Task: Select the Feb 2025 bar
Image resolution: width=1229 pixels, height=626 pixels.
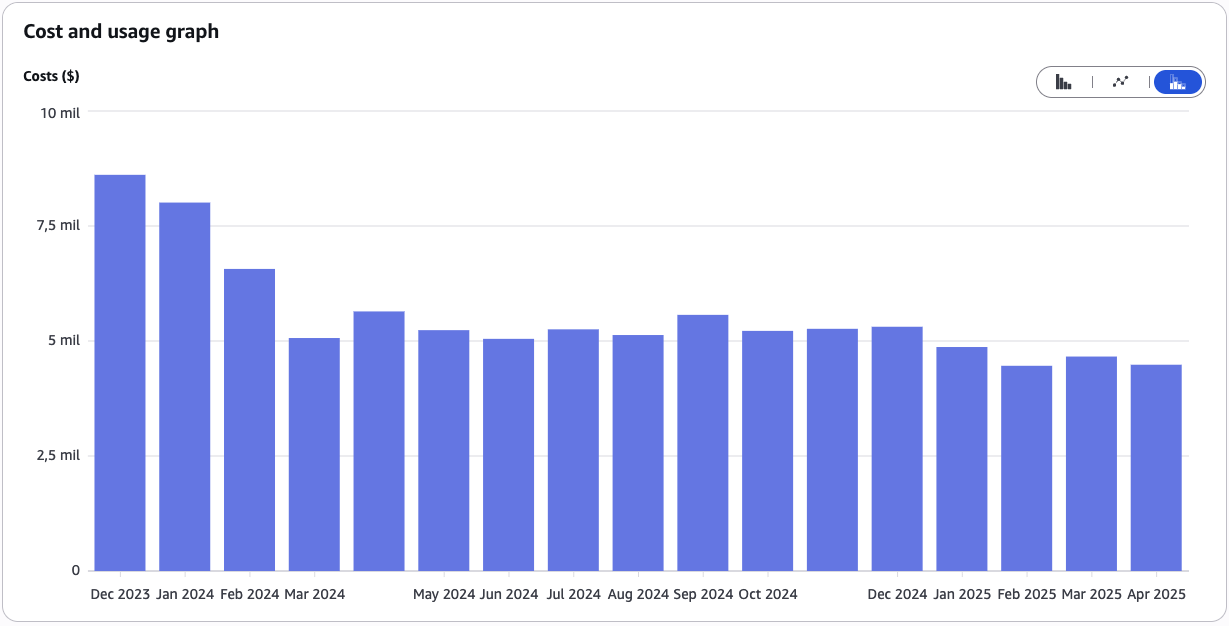Action: click(1027, 468)
